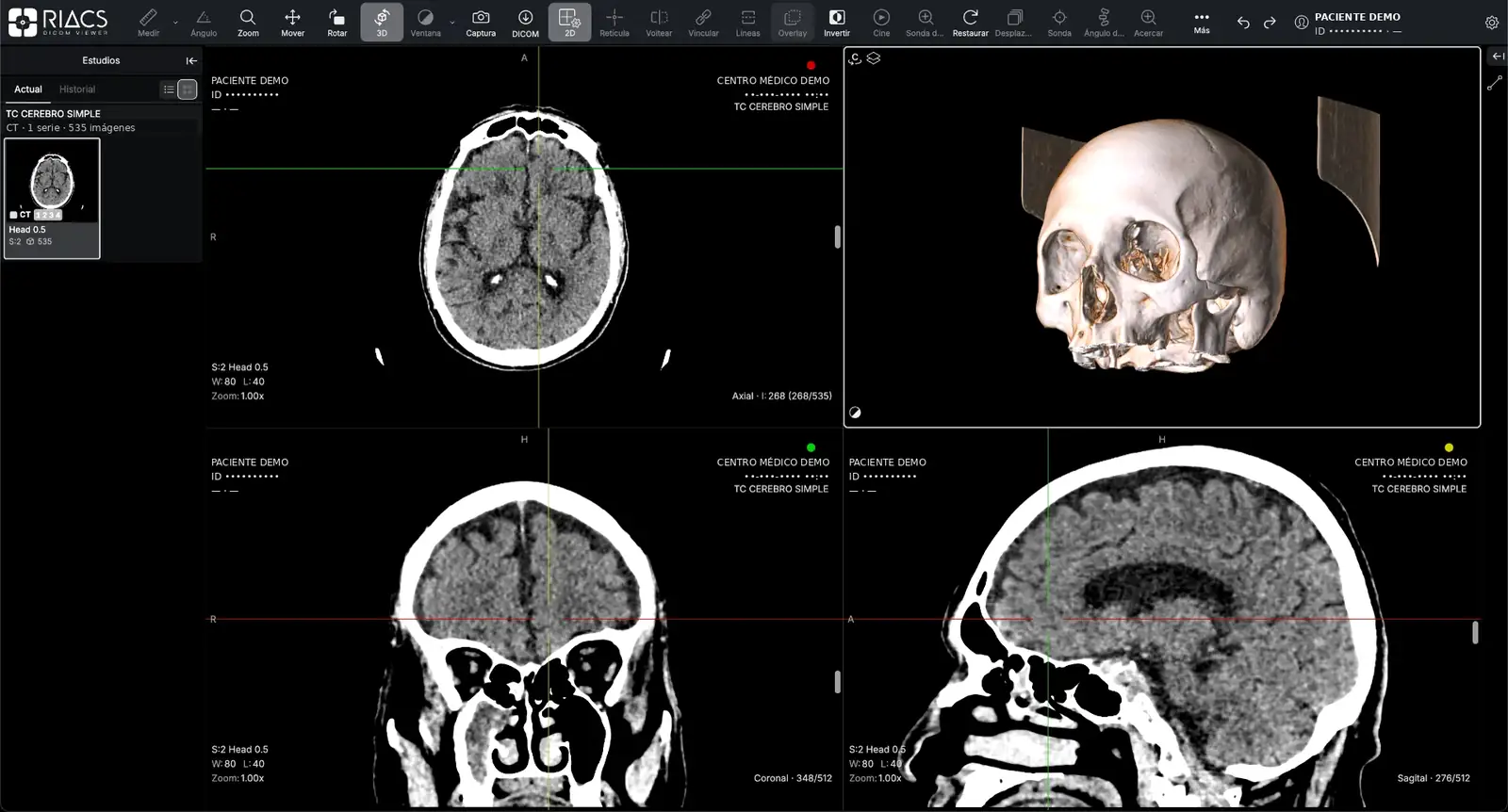The image size is (1508, 812).
Task: Select the Desplaz... scroll tool
Action: click(x=1014, y=22)
